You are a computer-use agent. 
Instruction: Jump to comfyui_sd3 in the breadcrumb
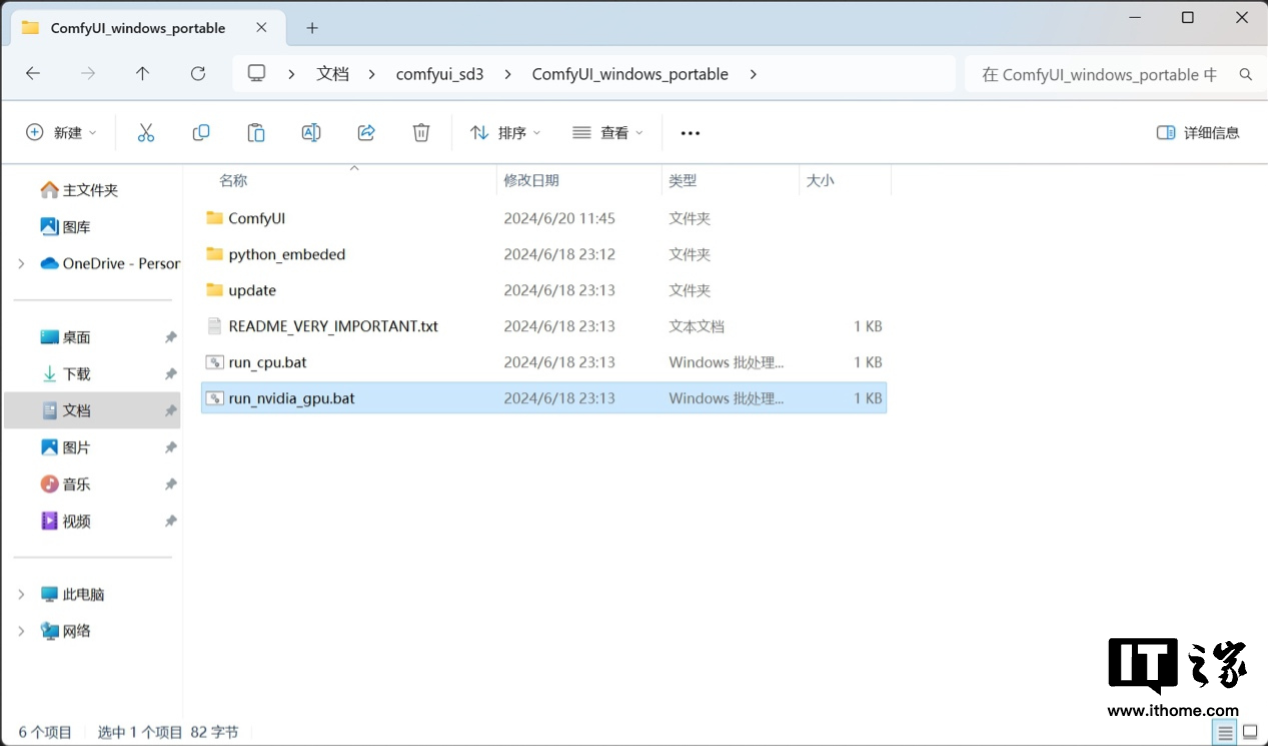(x=440, y=73)
